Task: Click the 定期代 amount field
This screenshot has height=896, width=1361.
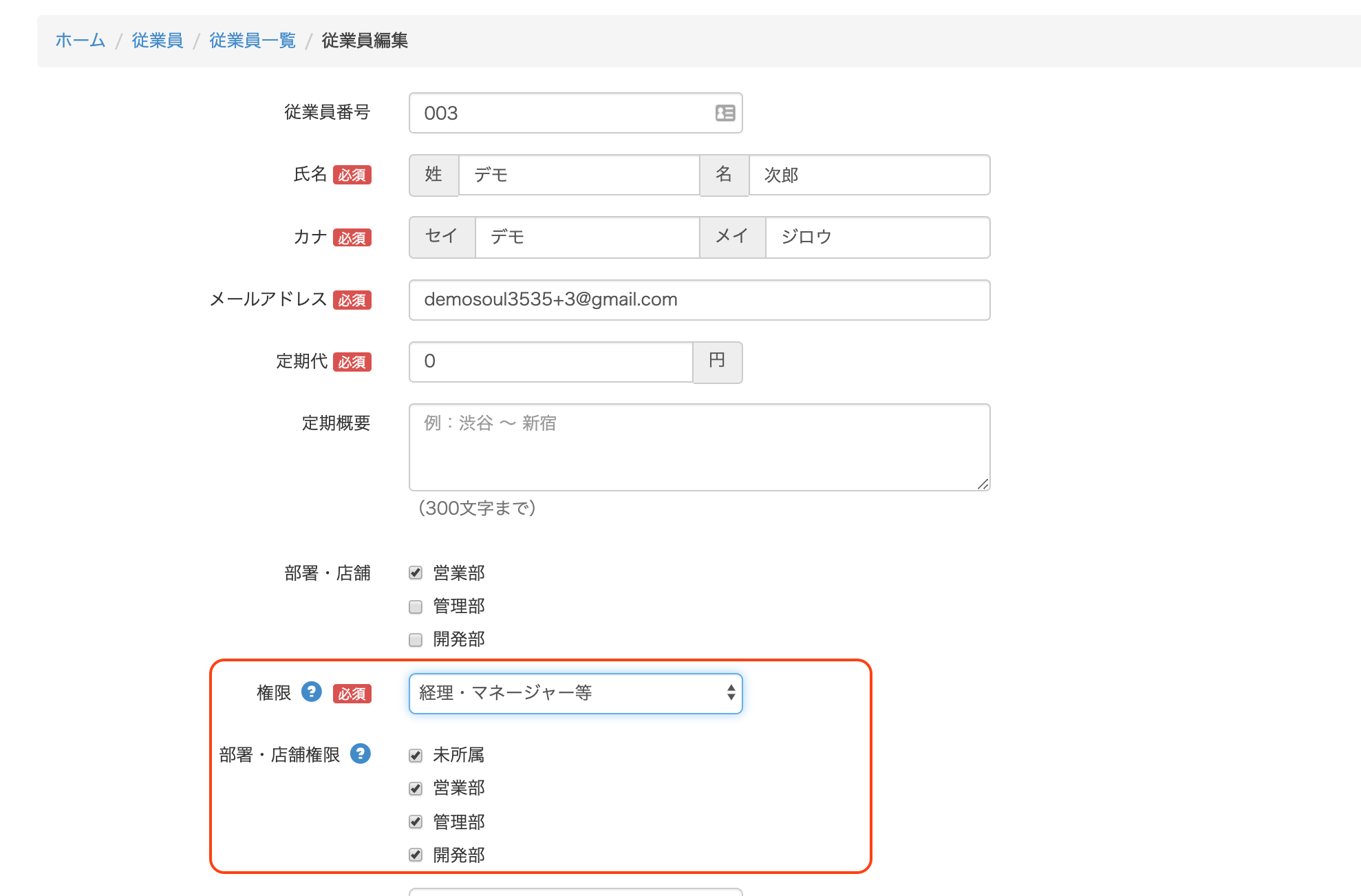Action: click(x=550, y=362)
